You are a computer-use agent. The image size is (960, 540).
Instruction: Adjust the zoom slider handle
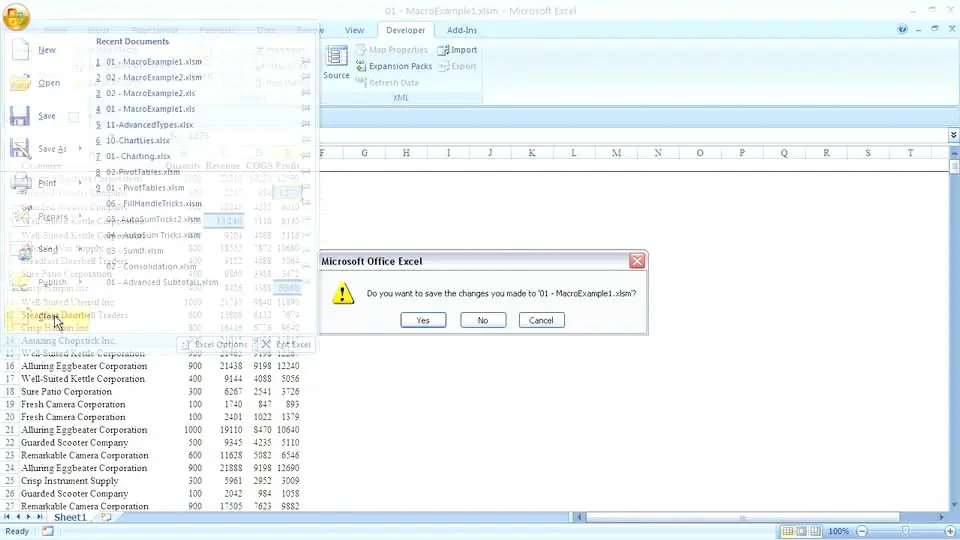coord(906,531)
